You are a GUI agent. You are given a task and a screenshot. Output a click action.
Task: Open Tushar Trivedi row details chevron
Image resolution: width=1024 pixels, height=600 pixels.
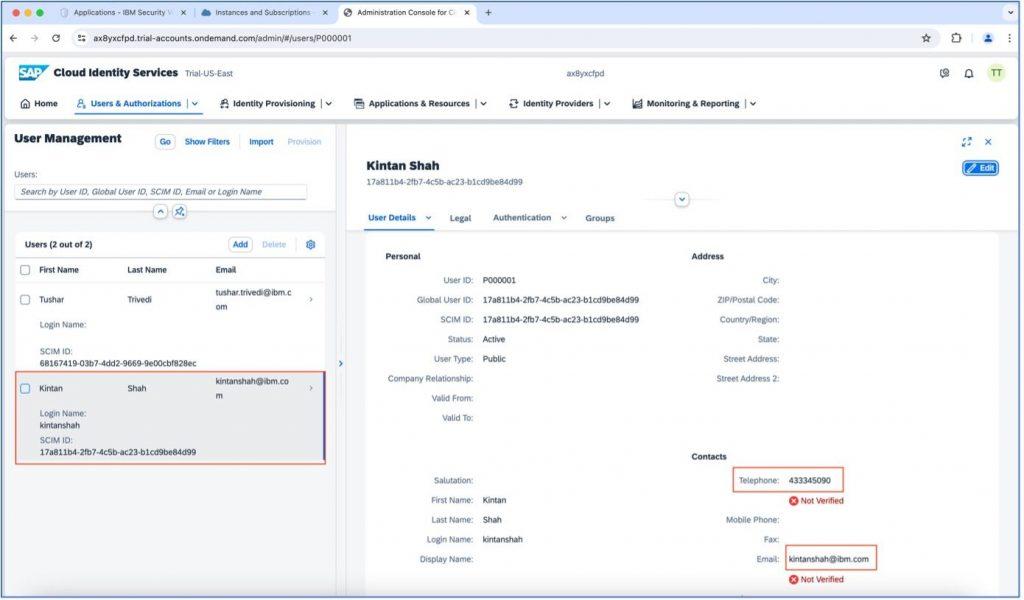click(x=311, y=300)
